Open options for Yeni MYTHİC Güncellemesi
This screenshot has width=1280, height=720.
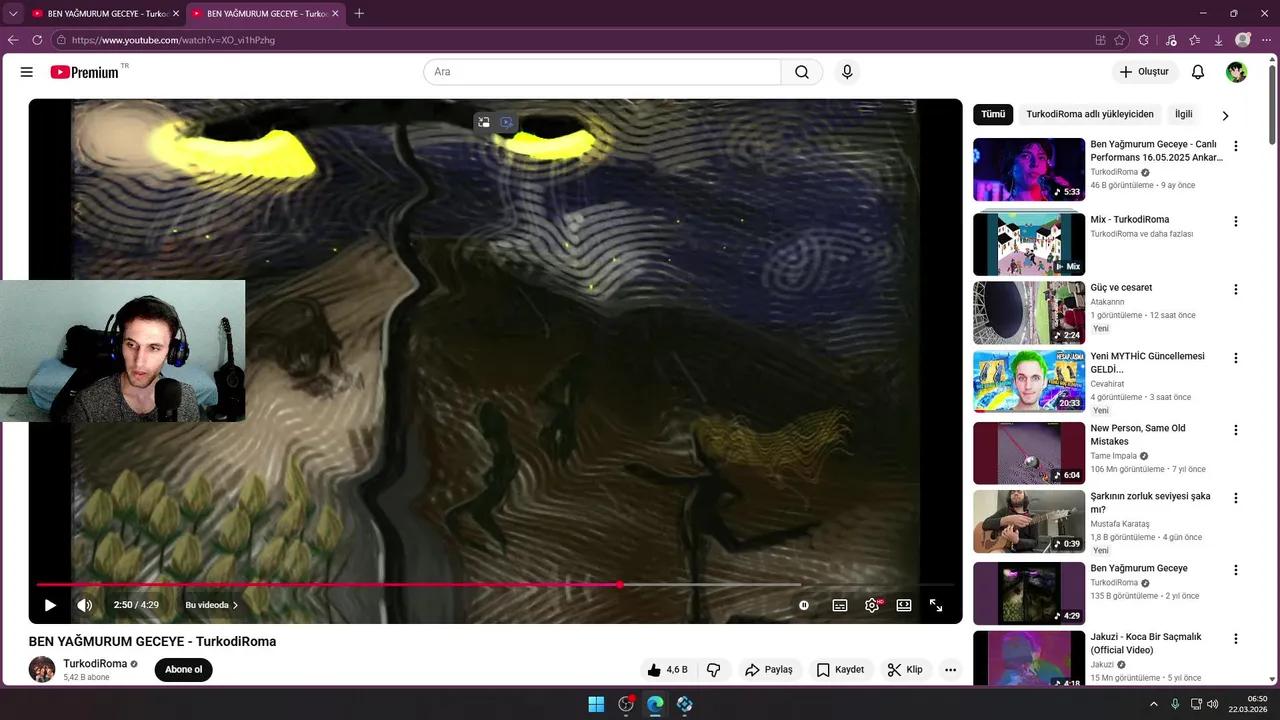pos(1235,358)
